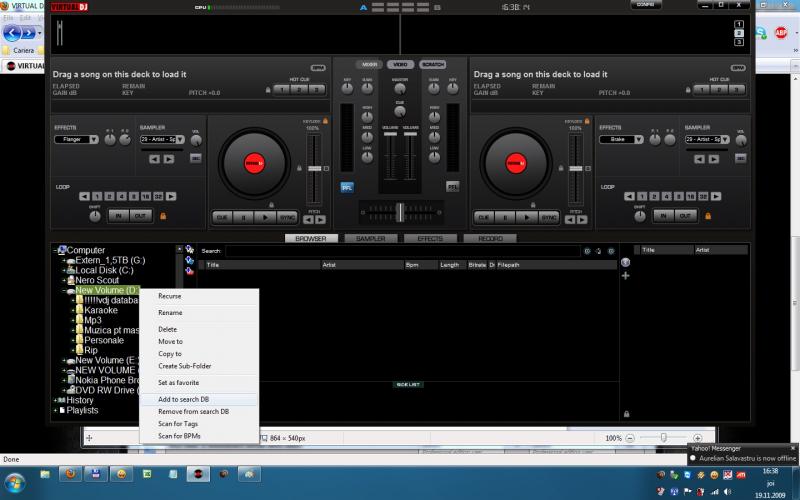The image size is (800, 500).
Task: Click the left turntable red center label
Action: pos(254,162)
